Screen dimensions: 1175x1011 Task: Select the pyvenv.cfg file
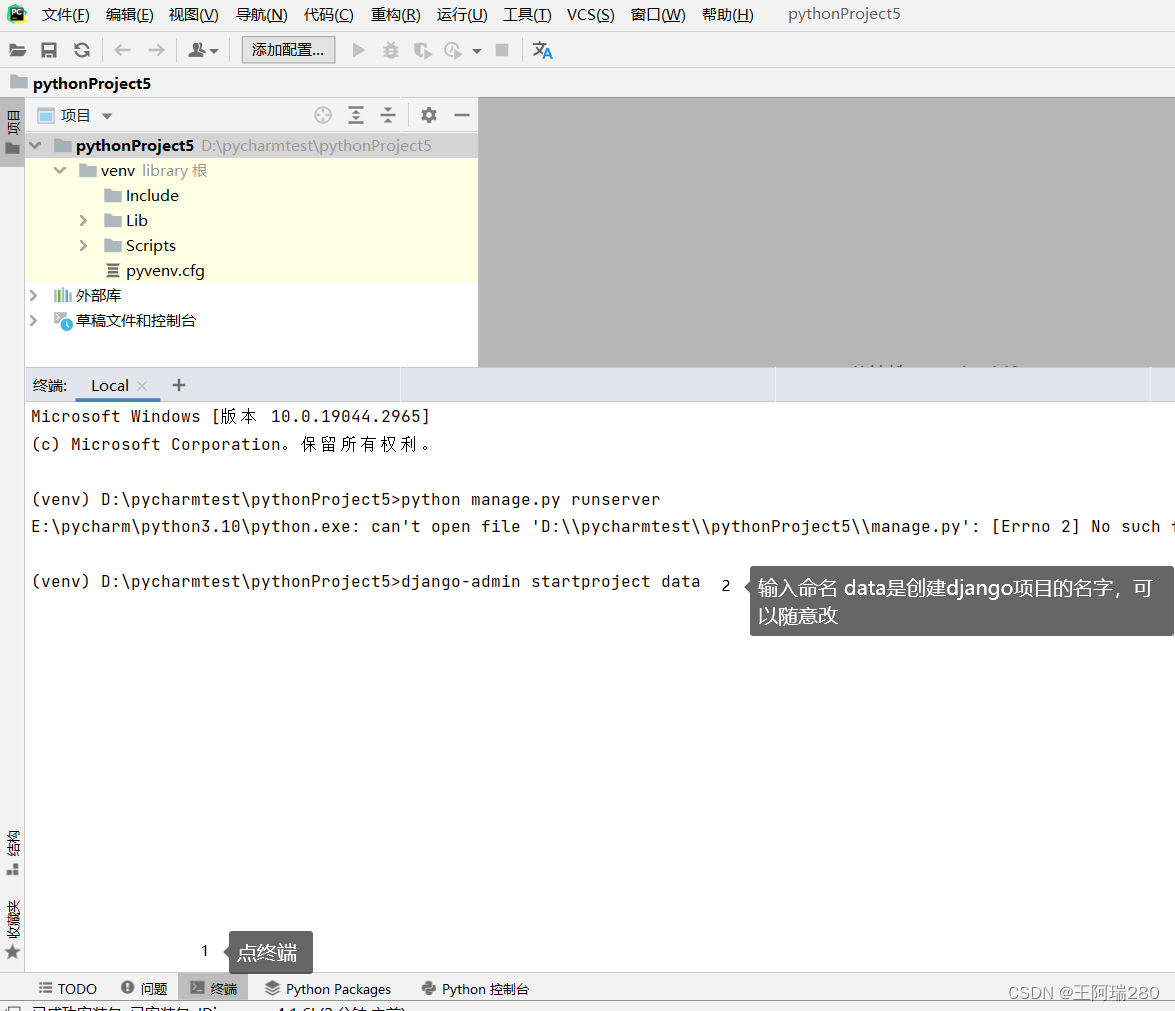pyautogui.click(x=164, y=270)
